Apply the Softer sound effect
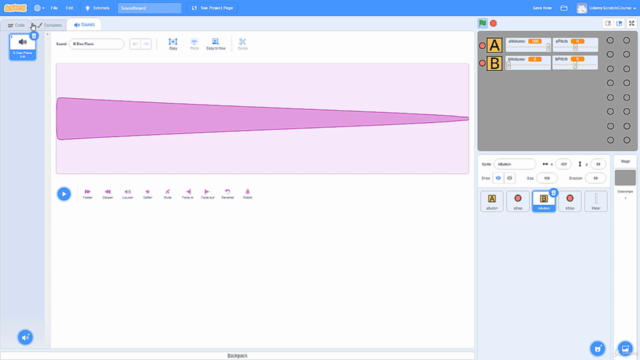The width and height of the screenshot is (640, 360). (x=147, y=194)
